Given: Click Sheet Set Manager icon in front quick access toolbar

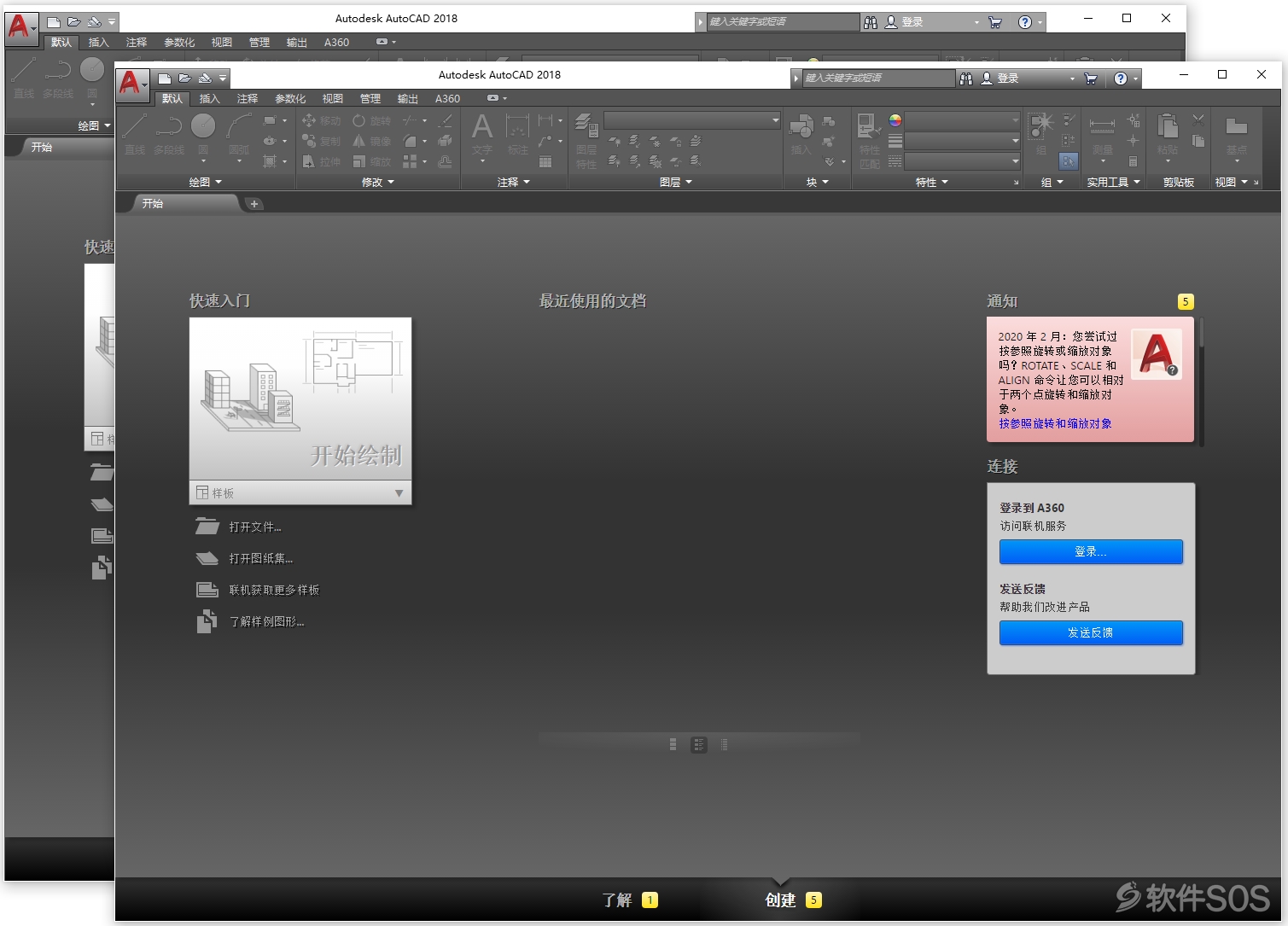Looking at the screenshot, I should click(205, 78).
